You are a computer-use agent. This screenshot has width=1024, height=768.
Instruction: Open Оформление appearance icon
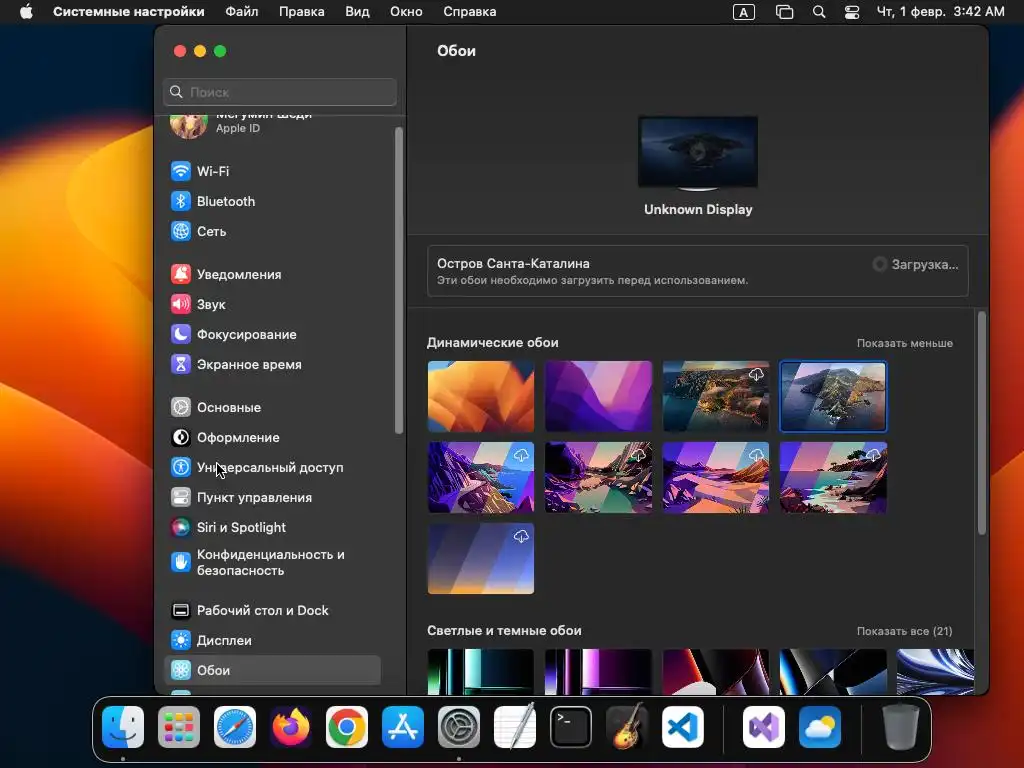[181, 438]
